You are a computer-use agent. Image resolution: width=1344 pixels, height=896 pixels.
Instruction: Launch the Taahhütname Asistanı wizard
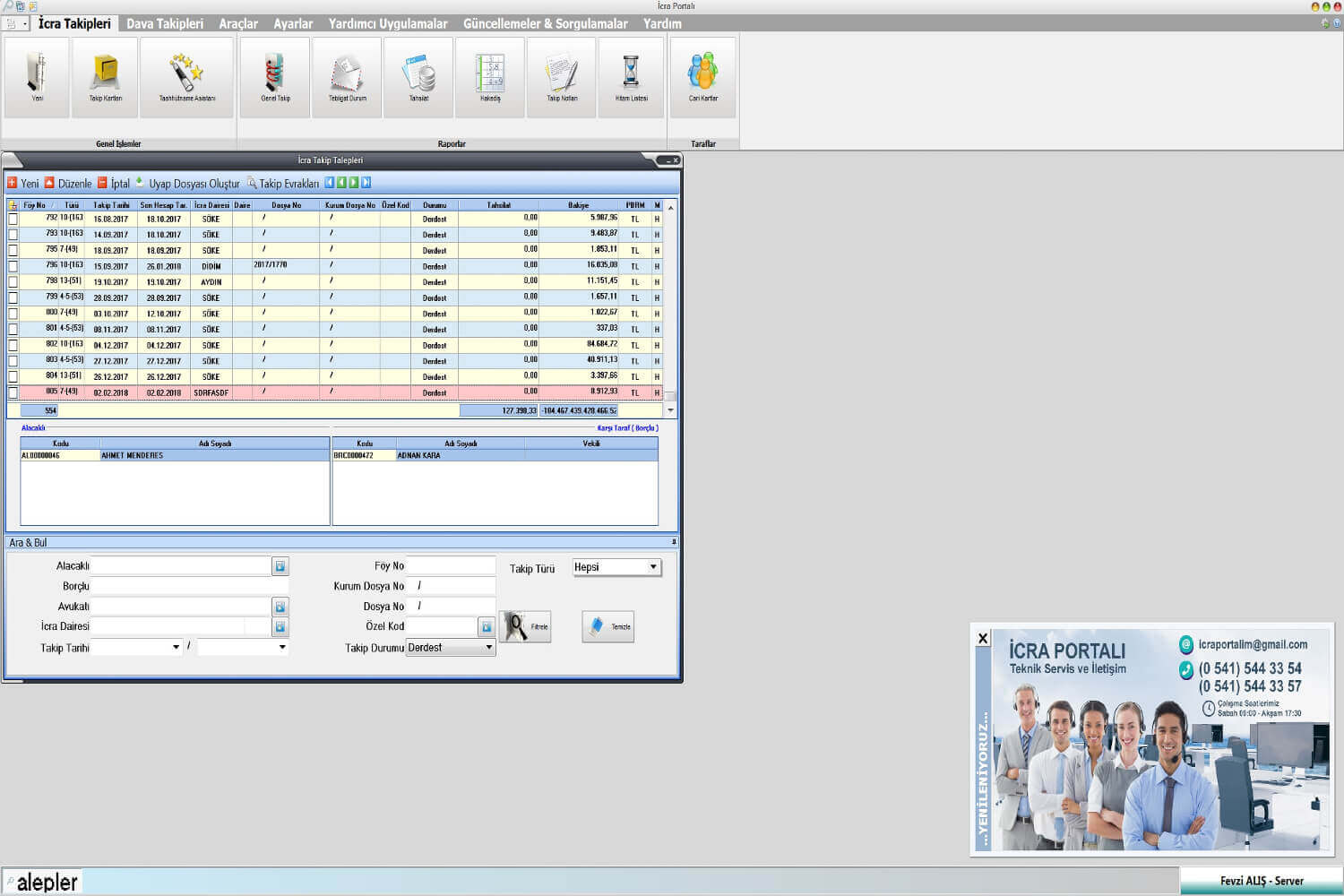click(x=186, y=76)
